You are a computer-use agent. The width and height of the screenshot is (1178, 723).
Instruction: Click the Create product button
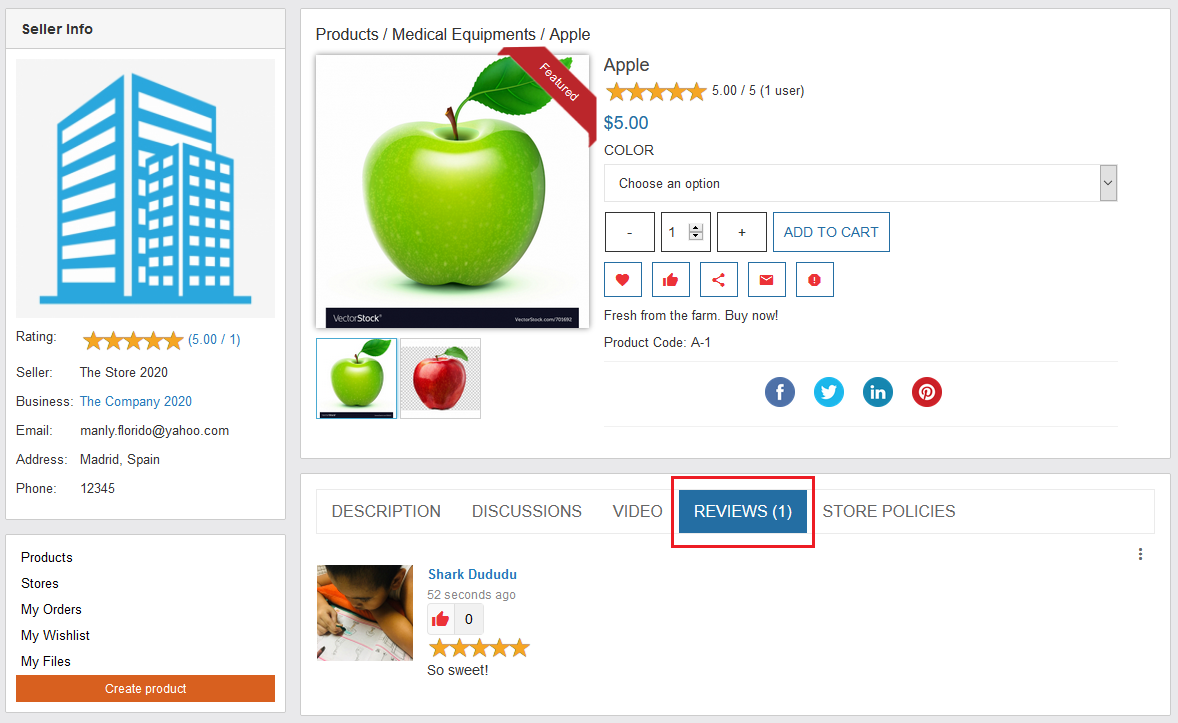(x=146, y=688)
